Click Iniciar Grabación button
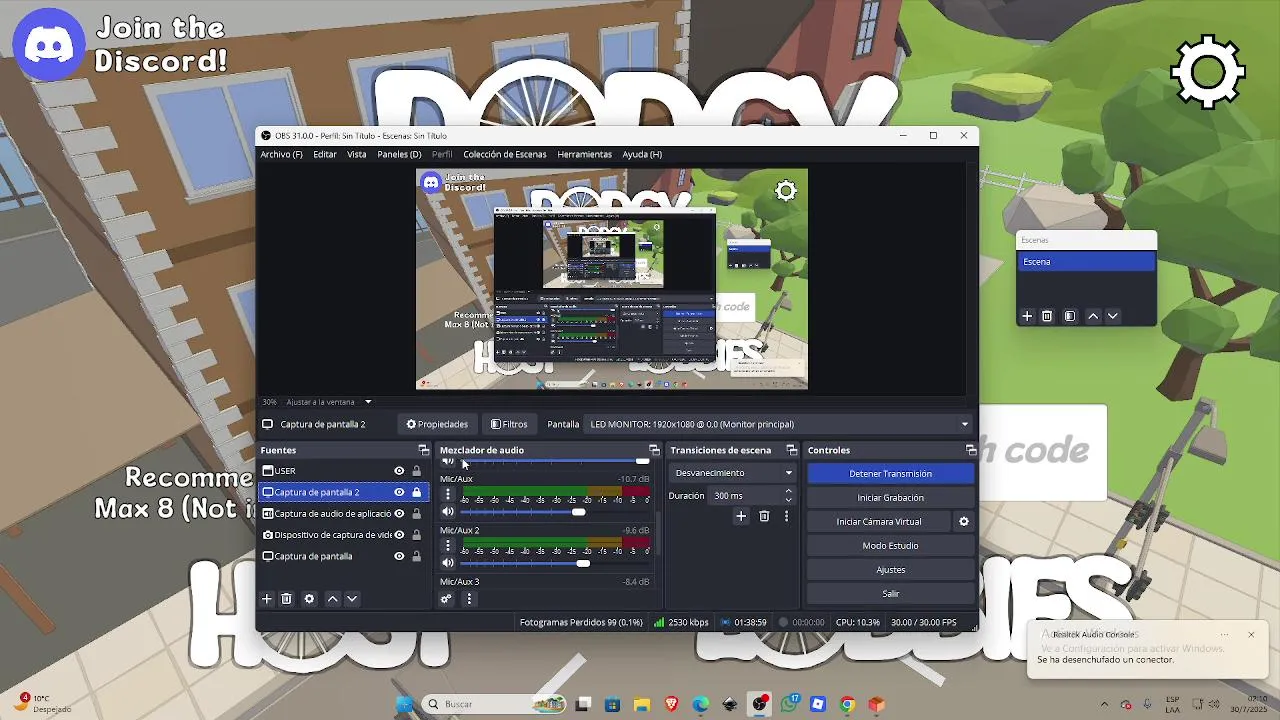This screenshot has width=1280, height=720. 890,498
